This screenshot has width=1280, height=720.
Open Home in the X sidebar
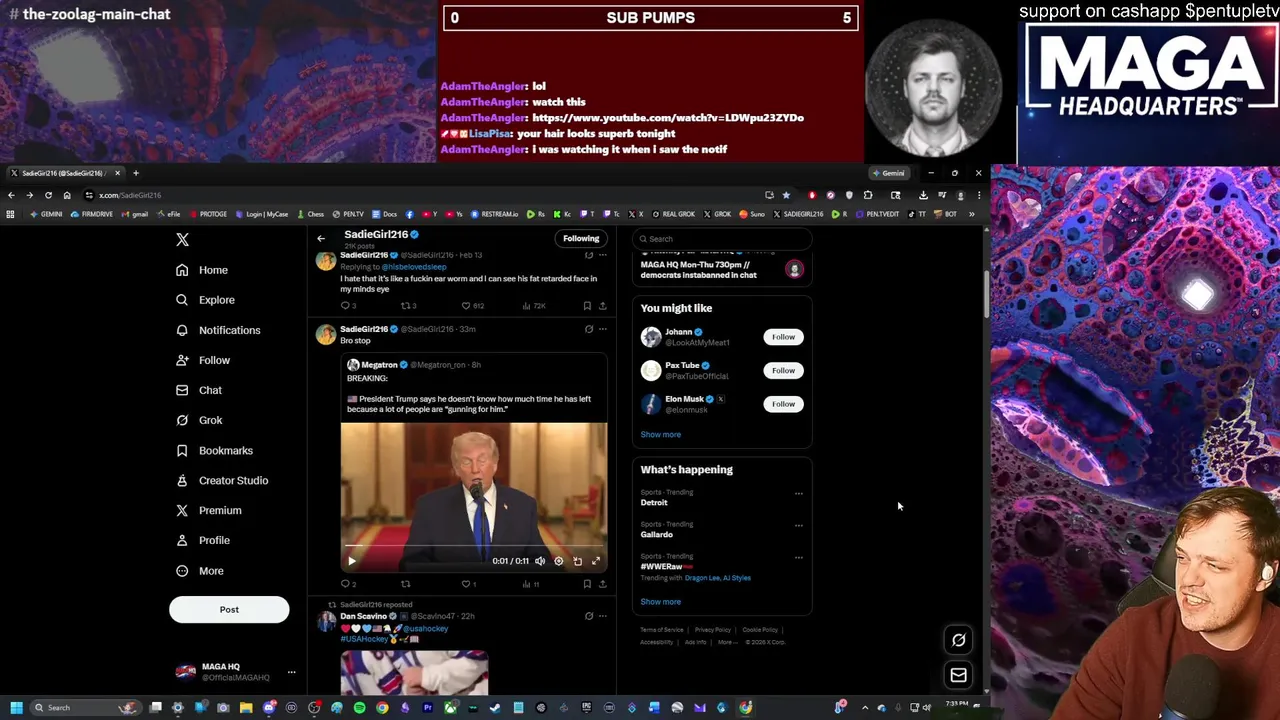[x=202, y=270]
